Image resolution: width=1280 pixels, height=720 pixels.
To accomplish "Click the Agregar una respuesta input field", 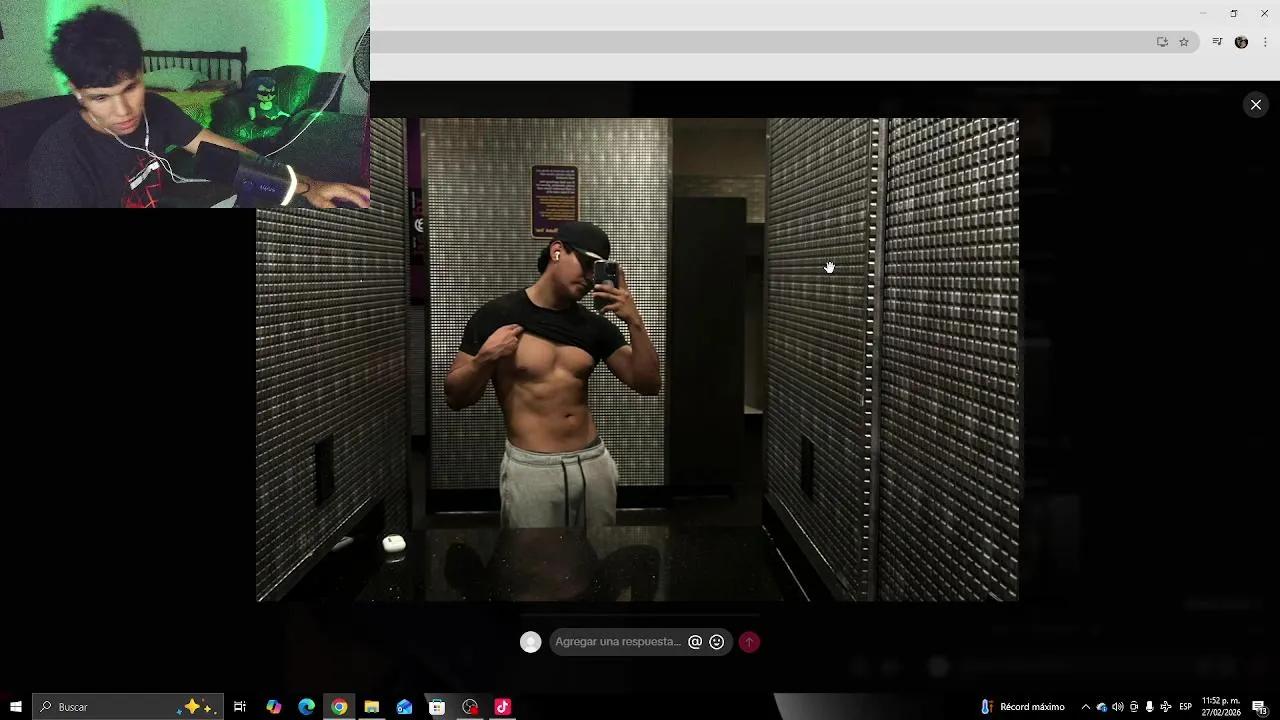I will (618, 642).
